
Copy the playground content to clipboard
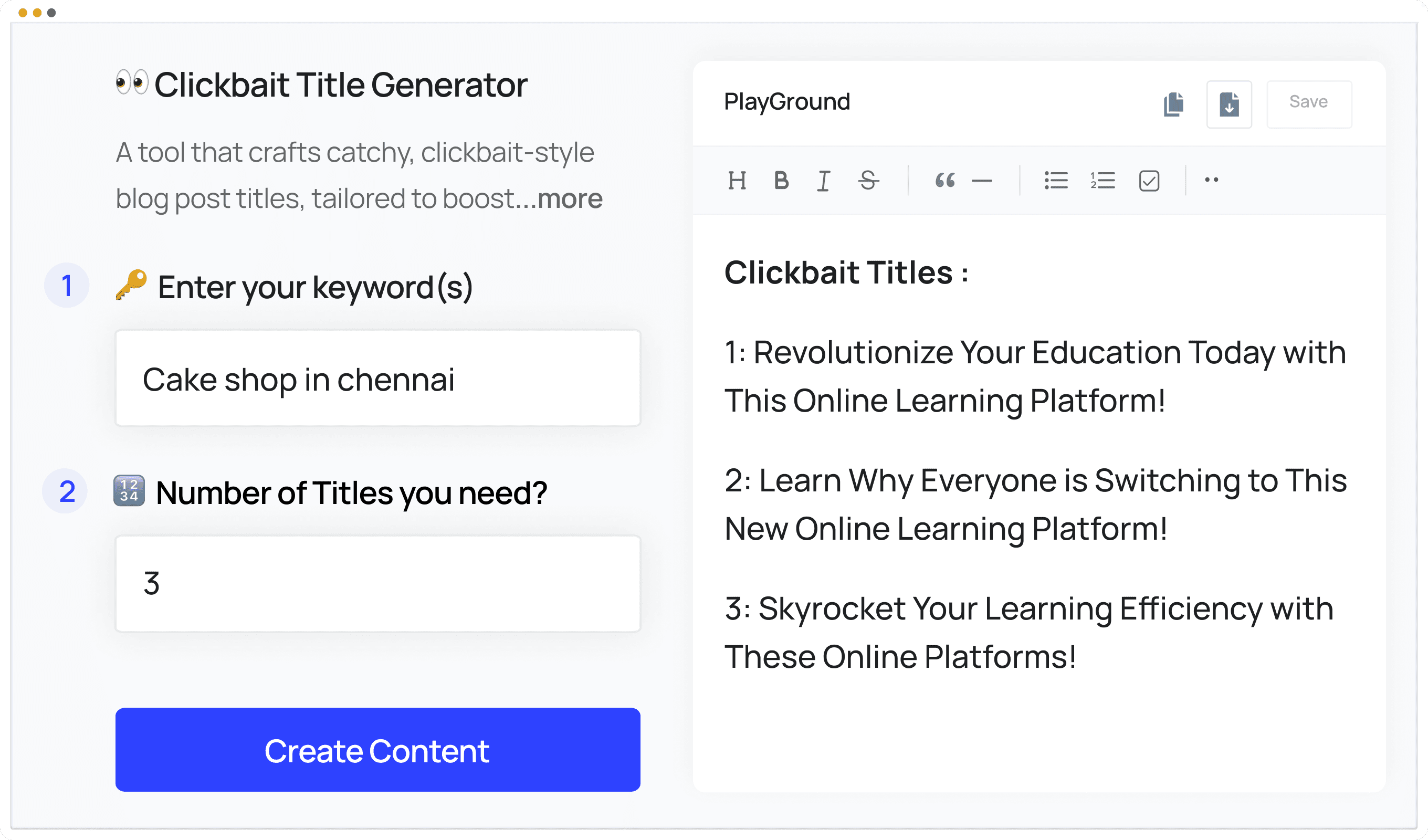coord(1173,104)
